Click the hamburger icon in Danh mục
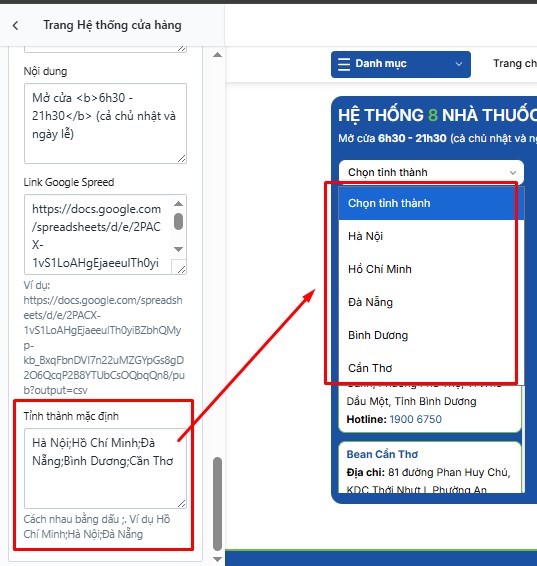 coord(344,64)
